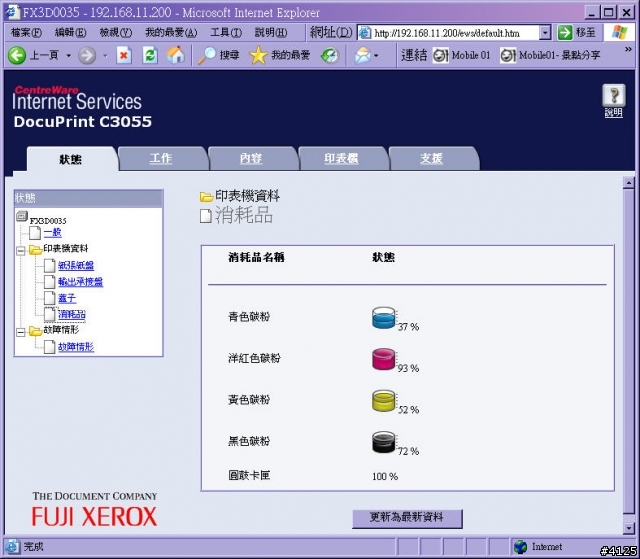Image resolution: width=640 pixels, height=559 pixels.
Task: Click Mobile01-景點分享 links bar shortcut
Action: click(550, 55)
